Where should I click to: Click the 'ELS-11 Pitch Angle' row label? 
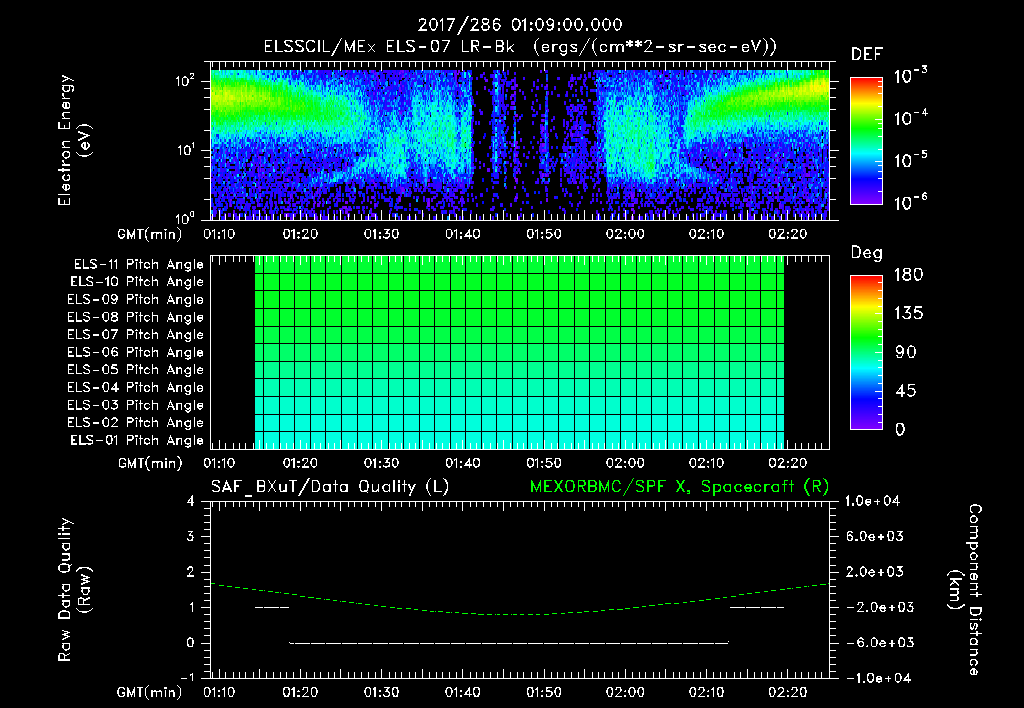(x=138, y=265)
